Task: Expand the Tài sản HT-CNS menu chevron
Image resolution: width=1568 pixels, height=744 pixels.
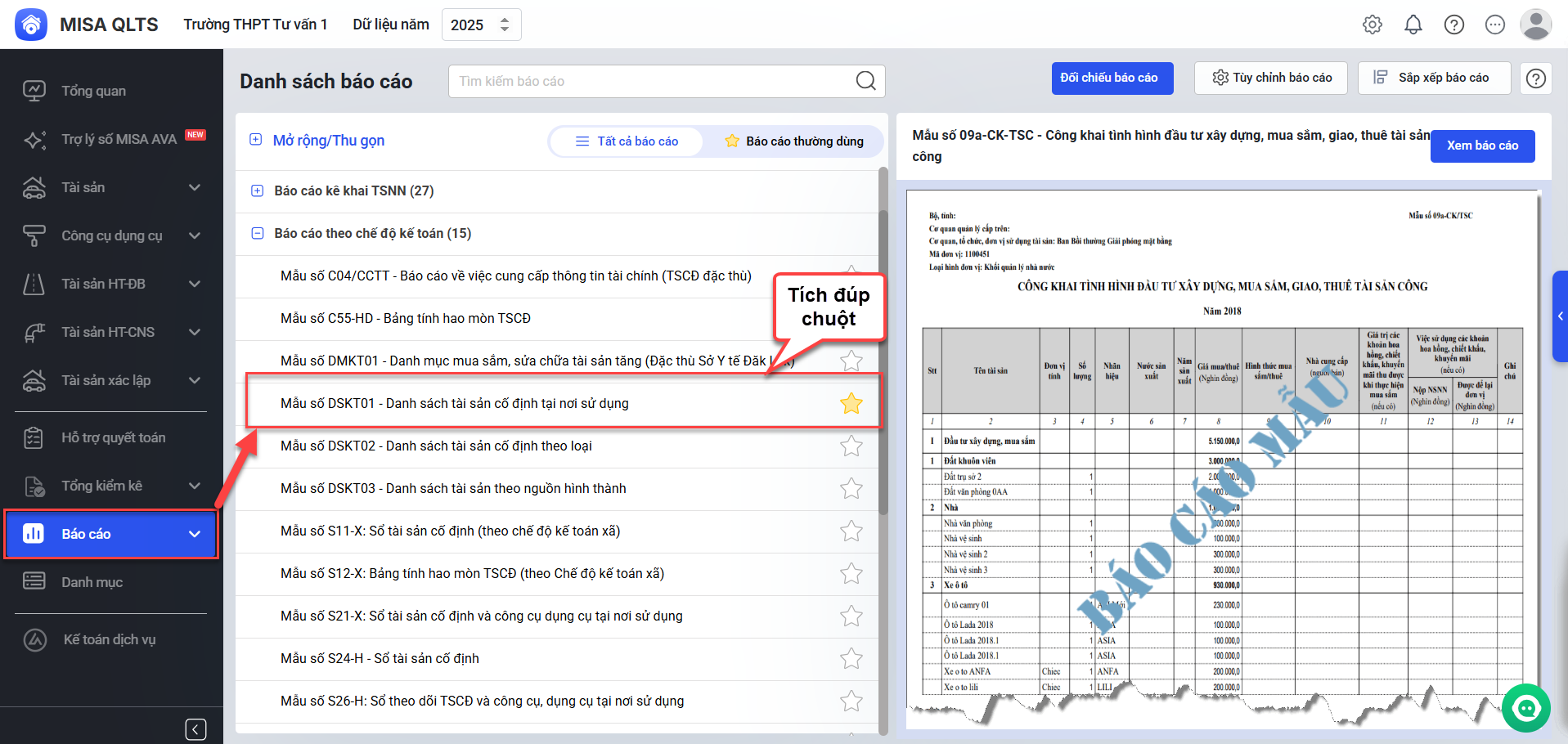Action: click(x=195, y=332)
